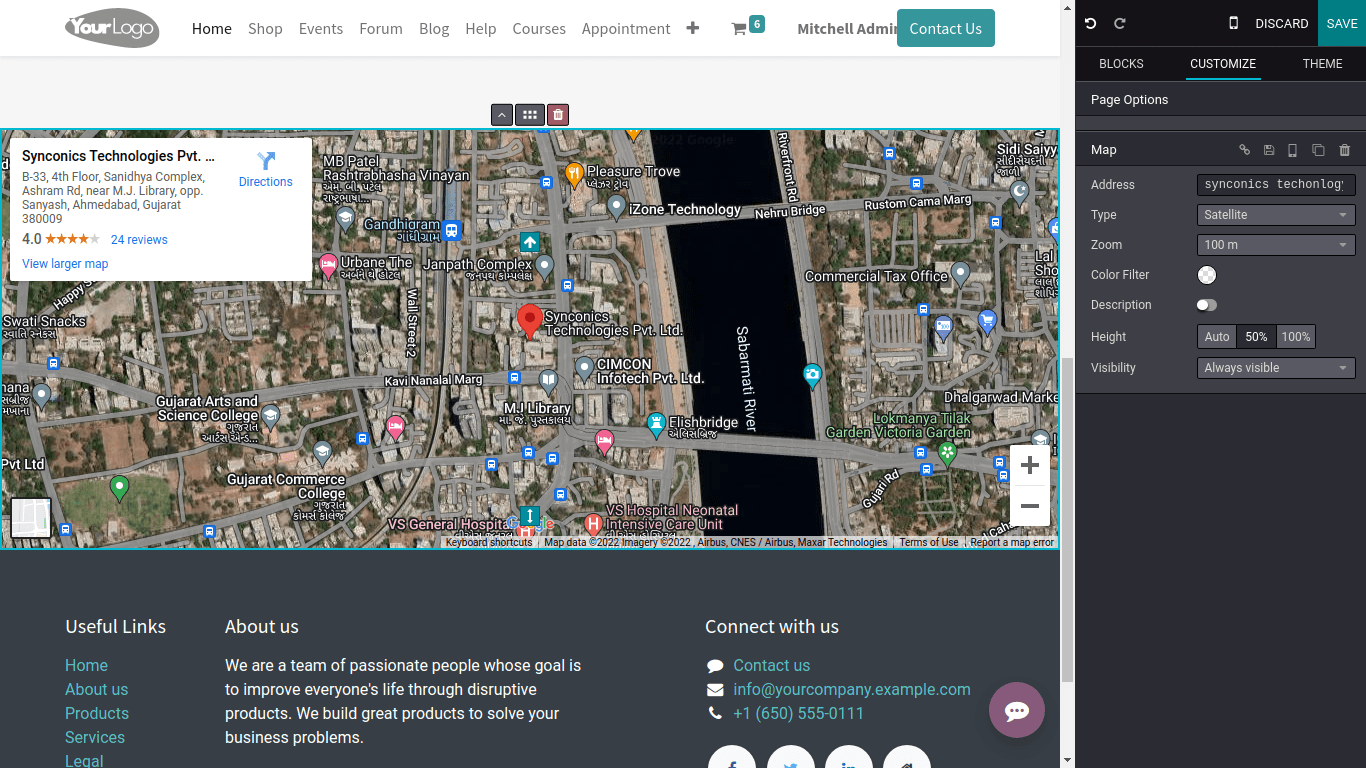Viewport: 1366px width, 768px height.
Task: Go to the Blog menu item
Action: pos(434,29)
